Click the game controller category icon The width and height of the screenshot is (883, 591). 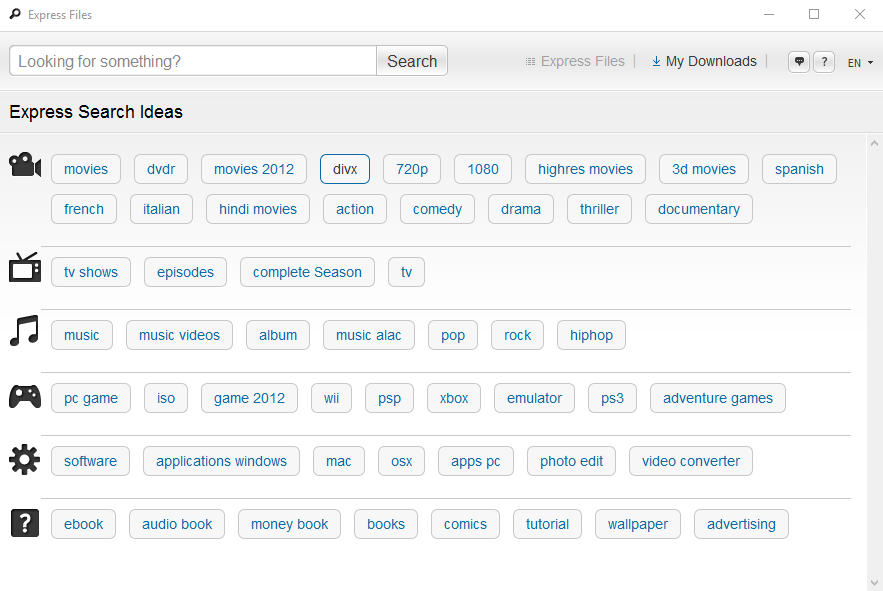[24, 397]
